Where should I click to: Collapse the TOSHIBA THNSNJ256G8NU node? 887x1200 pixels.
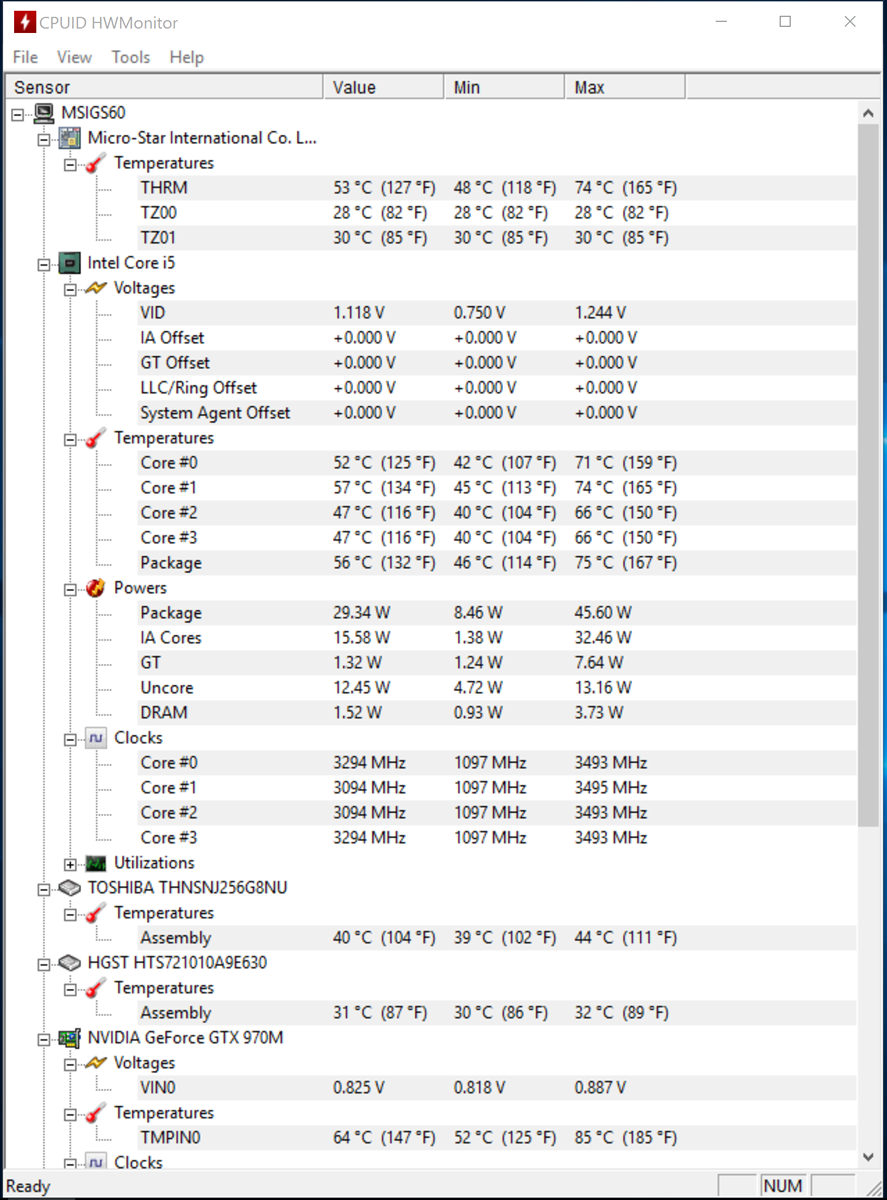[x=44, y=889]
